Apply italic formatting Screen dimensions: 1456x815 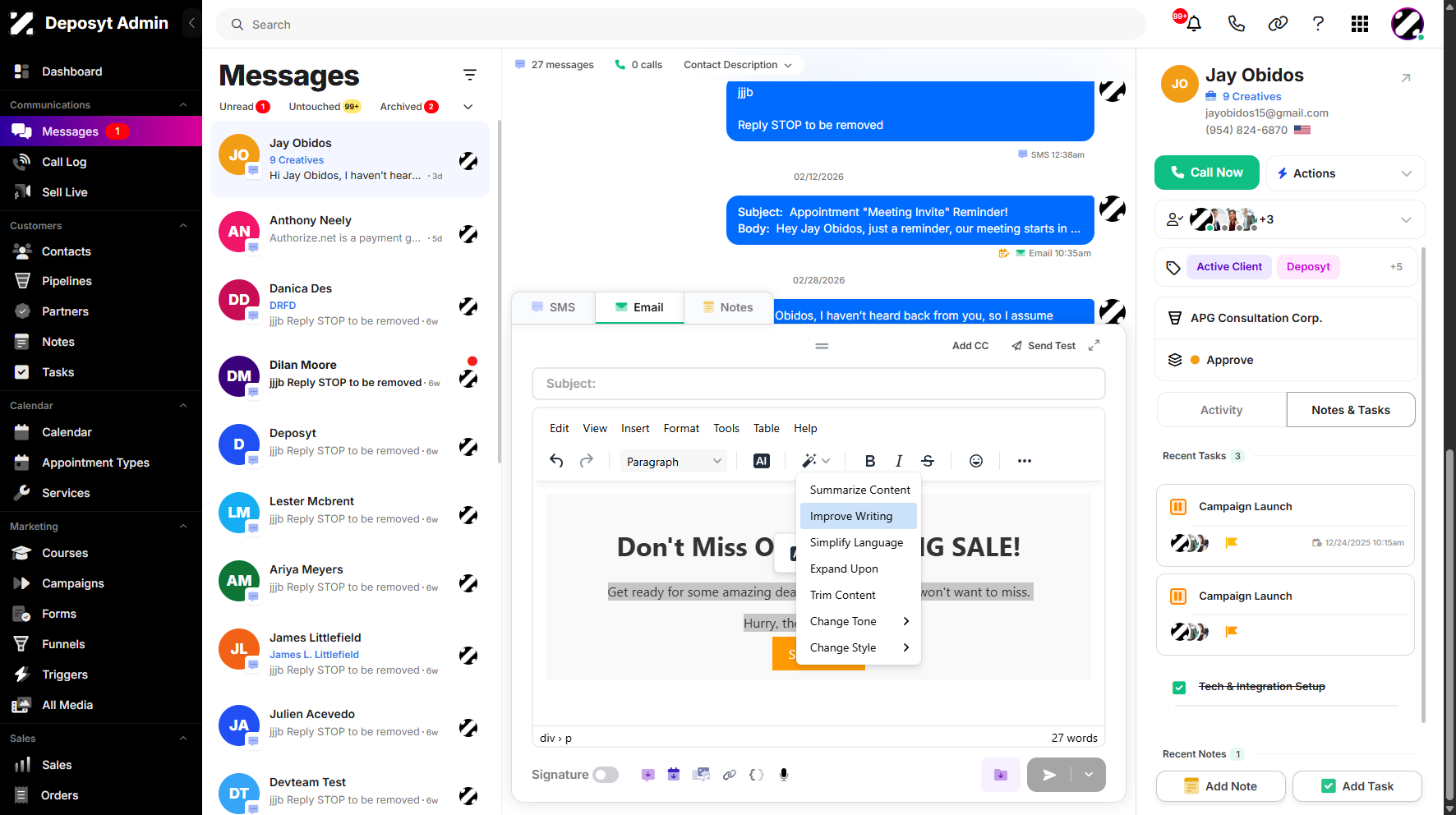coord(899,461)
